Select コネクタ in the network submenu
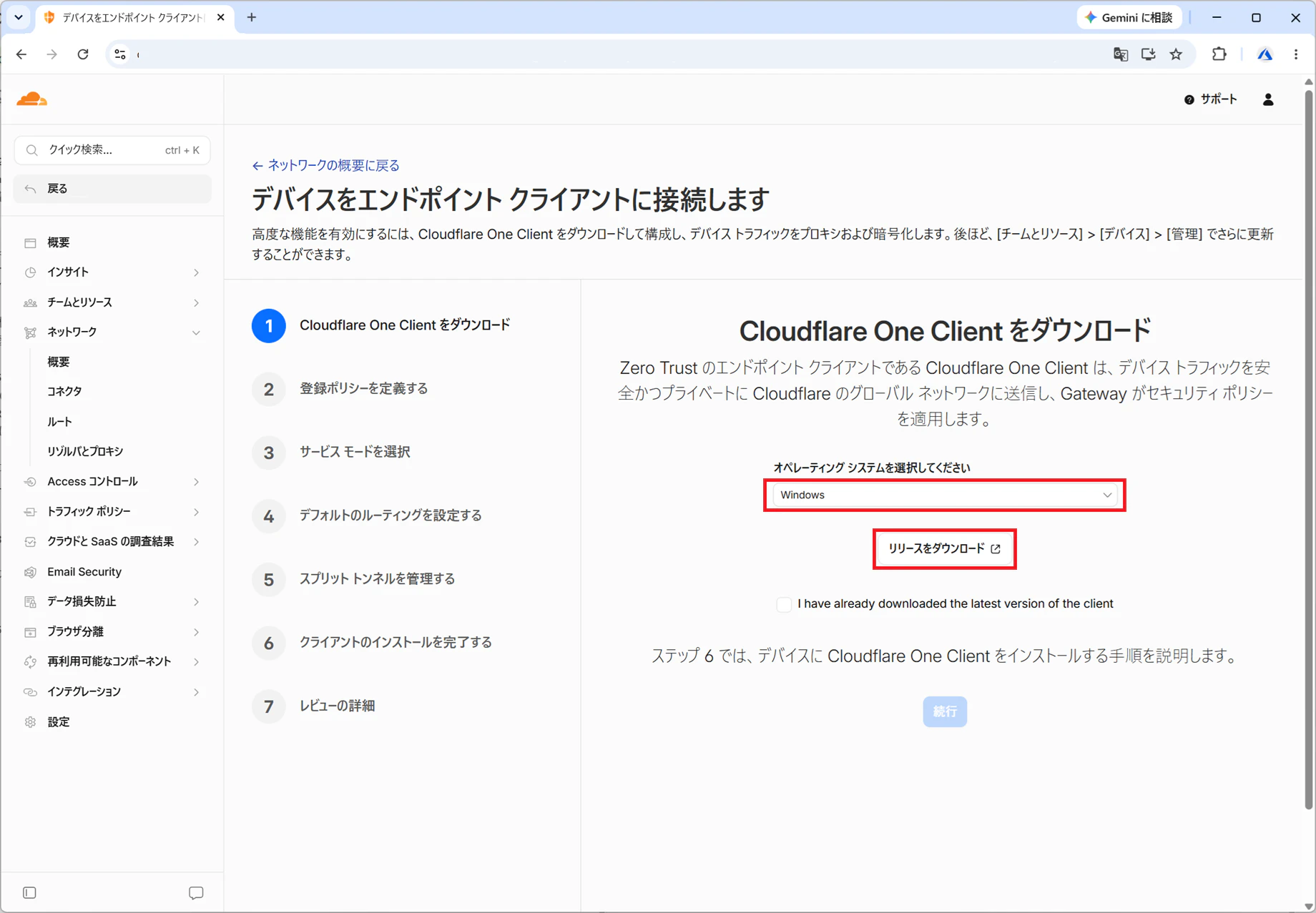The width and height of the screenshot is (1316, 913). point(65,392)
